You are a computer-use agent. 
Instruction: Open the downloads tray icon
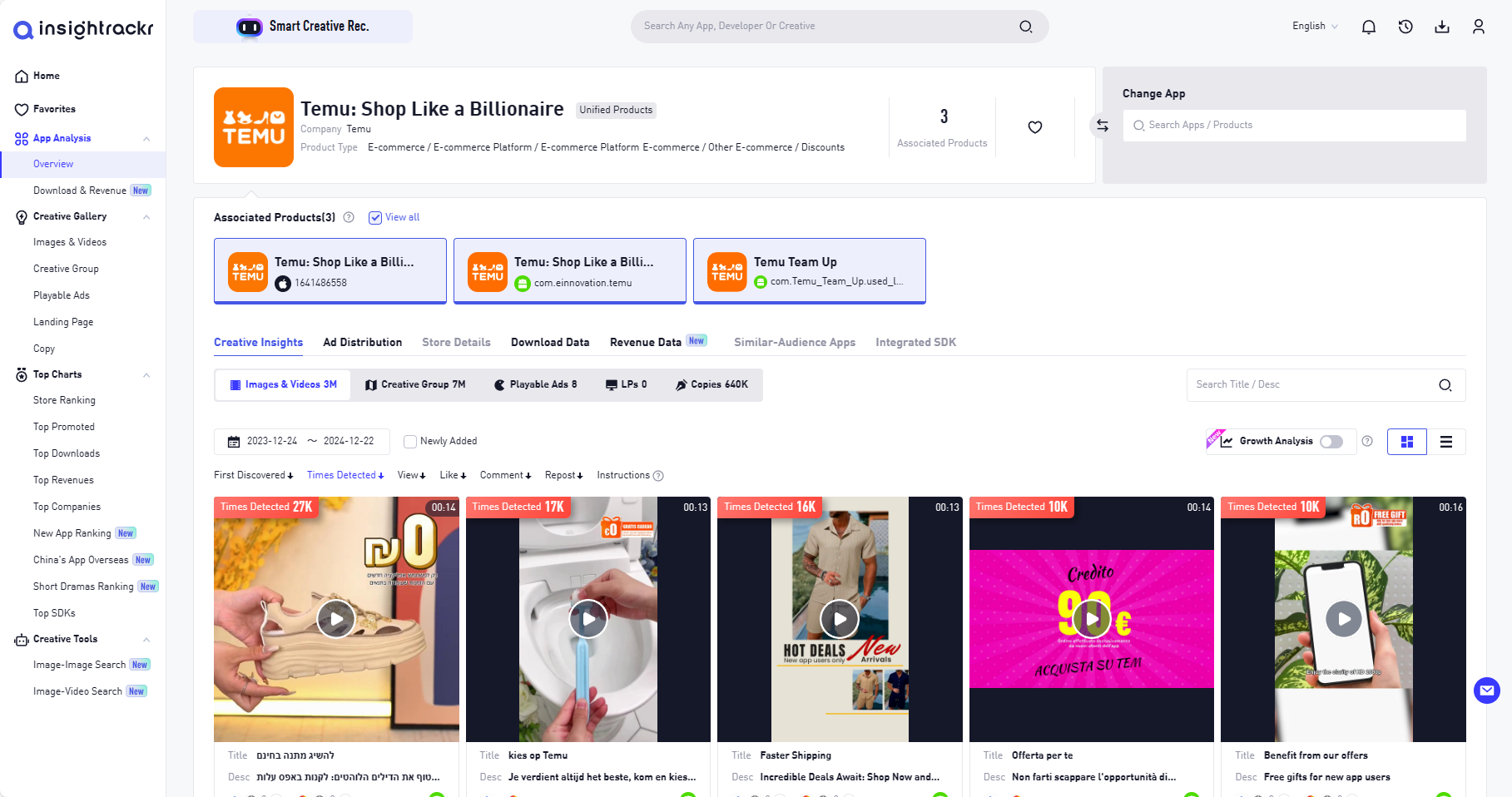click(1442, 27)
